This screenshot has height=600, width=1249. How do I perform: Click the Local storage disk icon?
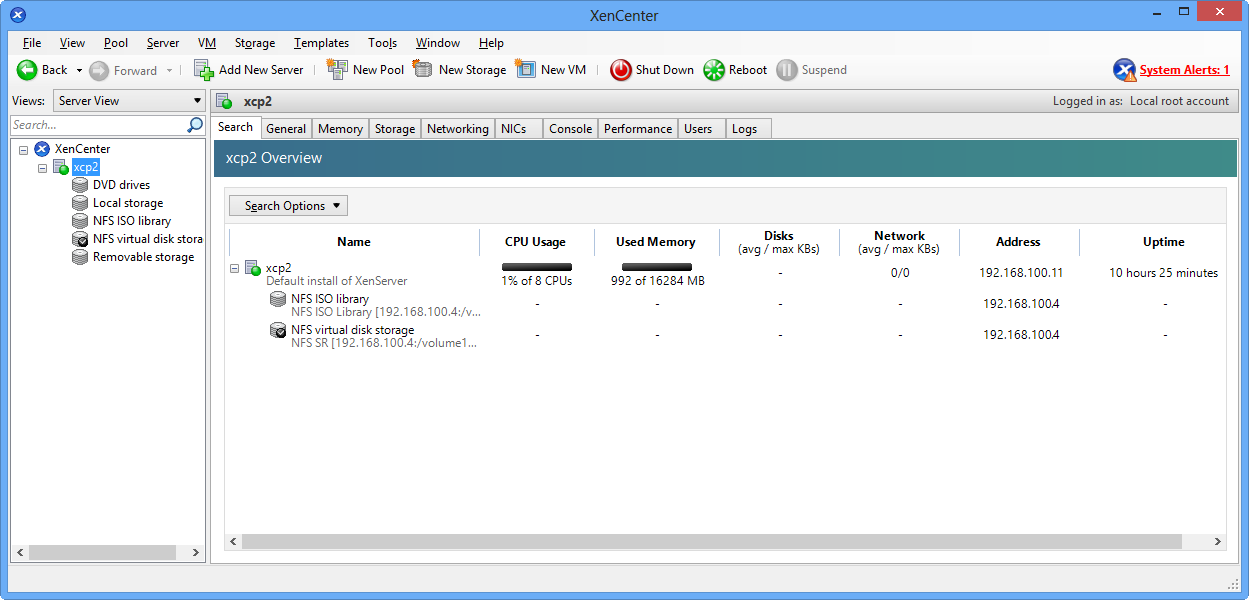[x=80, y=203]
